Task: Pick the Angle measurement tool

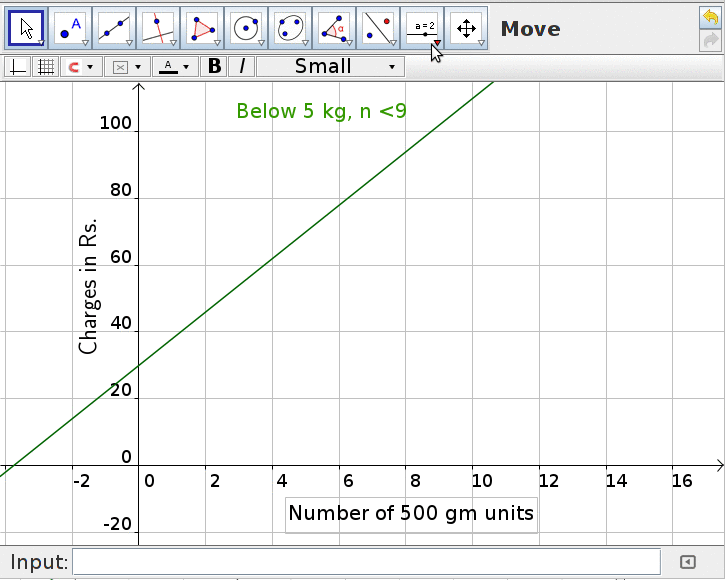Action: coord(334,28)
